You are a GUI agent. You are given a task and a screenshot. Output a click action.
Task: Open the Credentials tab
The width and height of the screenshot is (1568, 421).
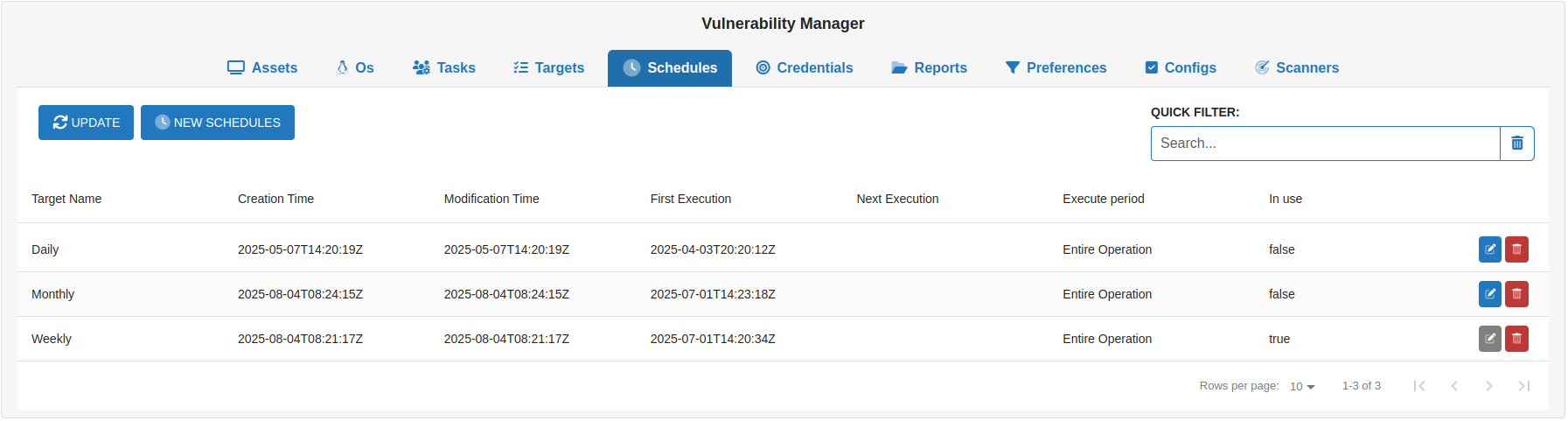[x=805, y=68]
